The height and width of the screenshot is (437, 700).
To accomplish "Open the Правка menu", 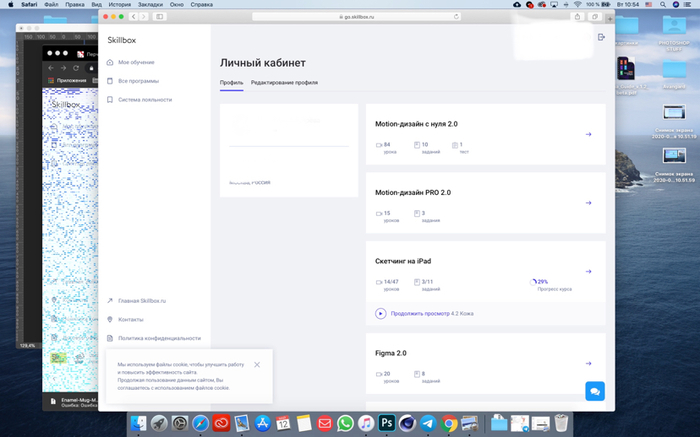I will pos(75,4).
